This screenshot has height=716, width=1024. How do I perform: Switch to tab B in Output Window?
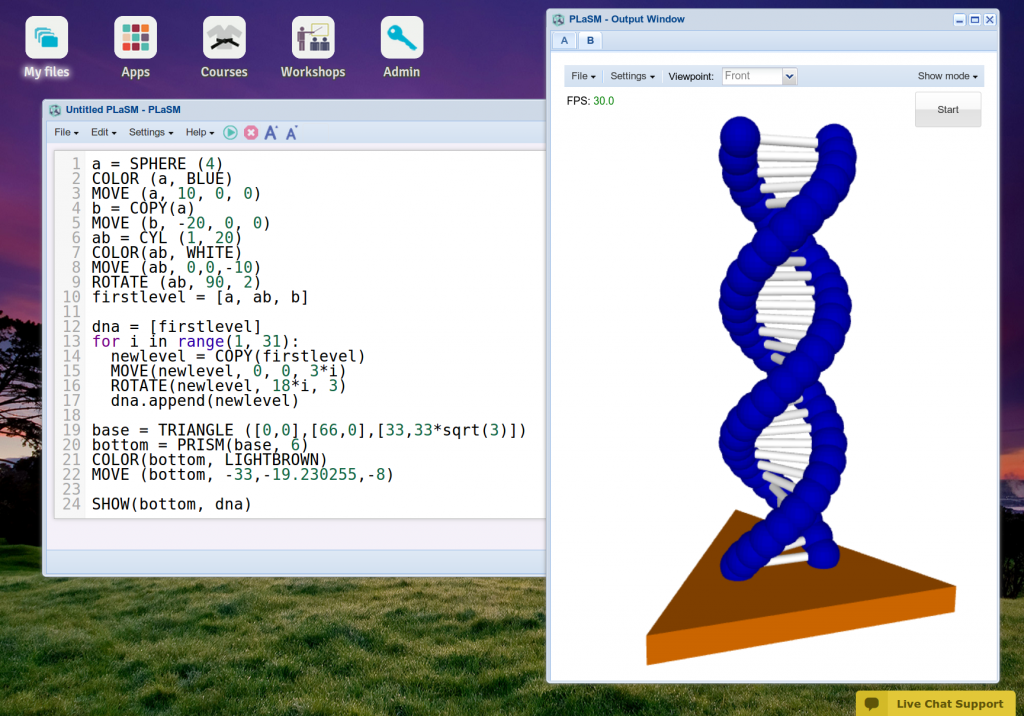pyautogui.click(x=590, y=41)
